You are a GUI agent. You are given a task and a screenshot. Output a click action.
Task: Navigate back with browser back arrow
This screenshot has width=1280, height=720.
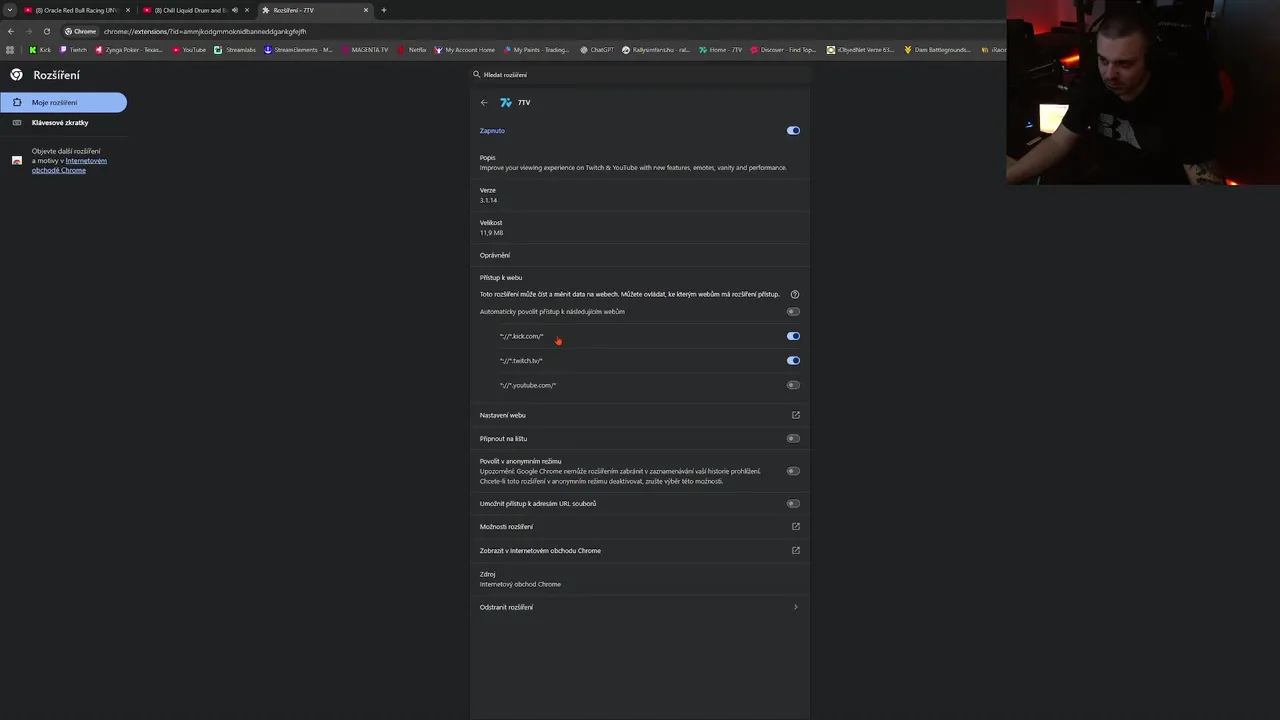point(11,31)
